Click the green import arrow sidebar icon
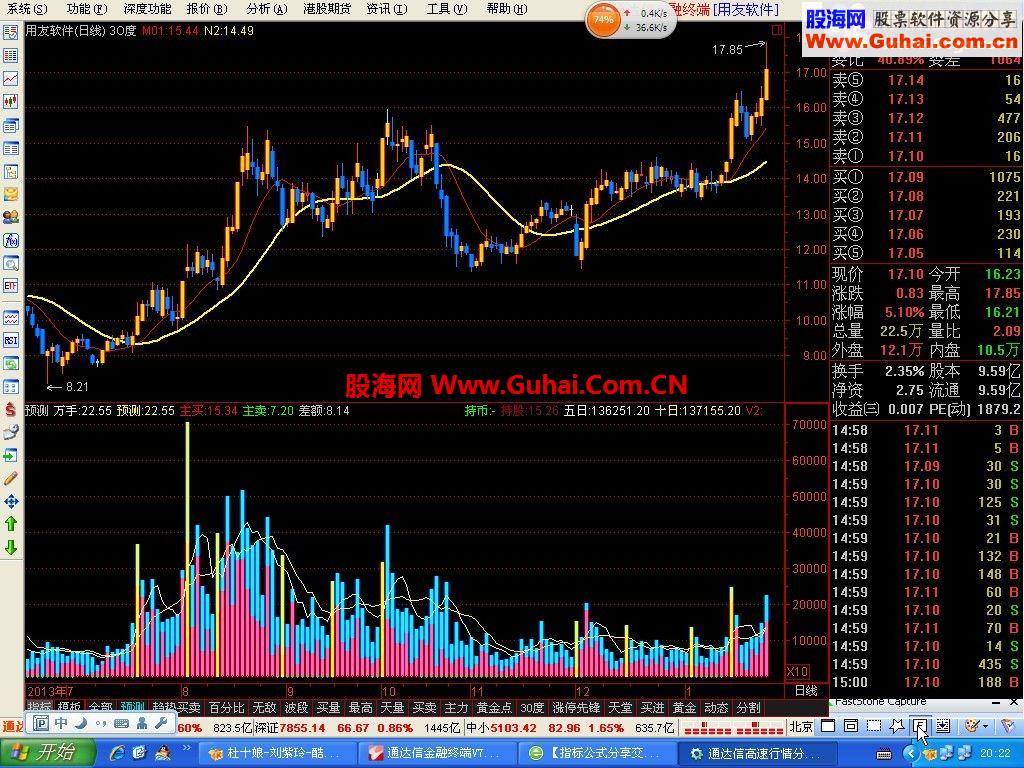 click(x=10, y=455)
